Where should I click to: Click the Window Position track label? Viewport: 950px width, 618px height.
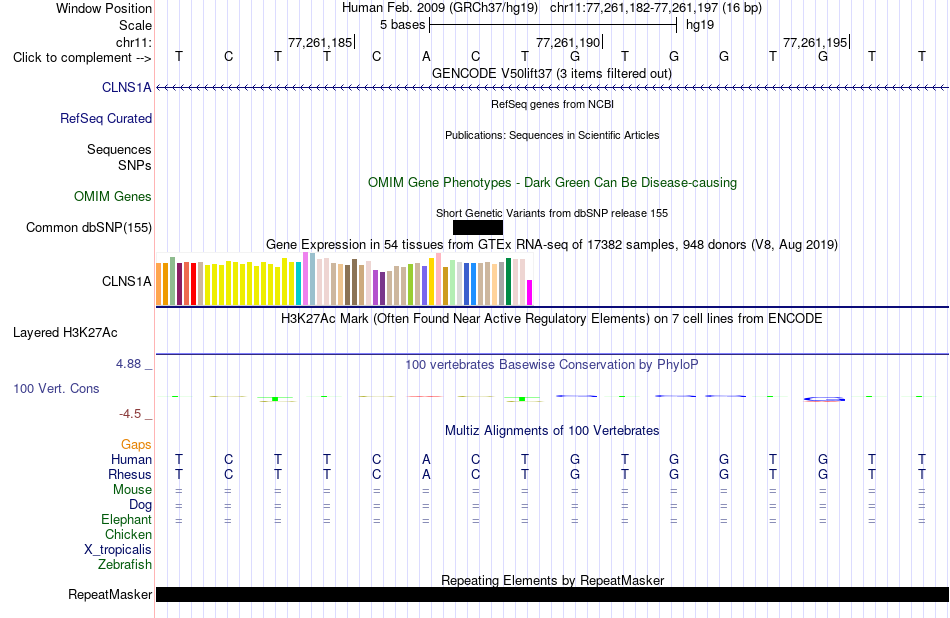click(104, 8)
